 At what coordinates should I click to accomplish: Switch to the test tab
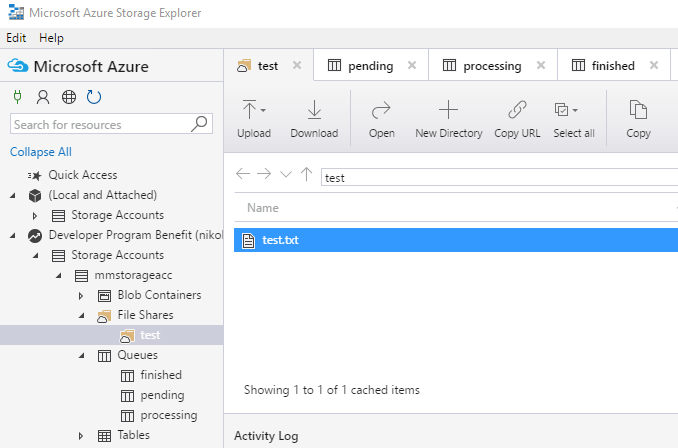268,66
